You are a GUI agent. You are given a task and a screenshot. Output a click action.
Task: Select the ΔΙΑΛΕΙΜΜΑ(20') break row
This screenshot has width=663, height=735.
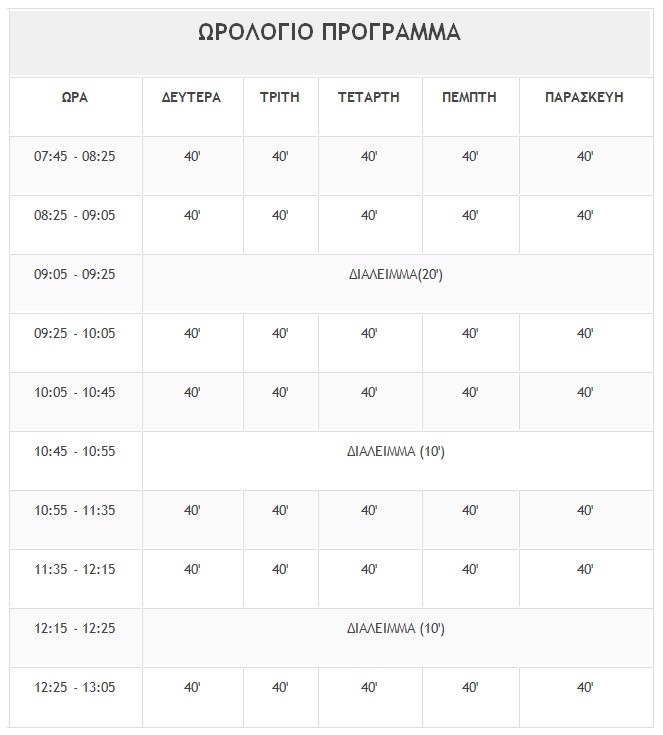395,275
